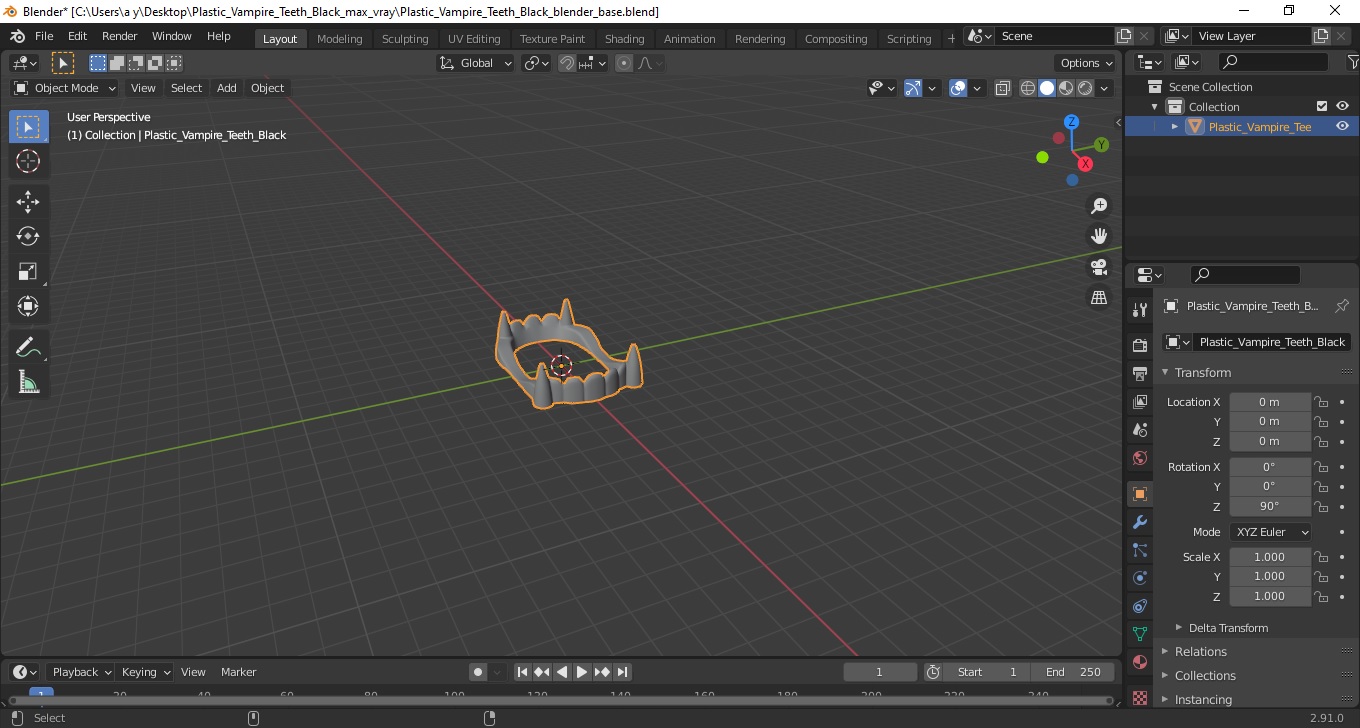Click the pan hand viewport icon
The width and height of the screenshot is (1360, 728).
pyautogui.click(x=1099, y=236)
